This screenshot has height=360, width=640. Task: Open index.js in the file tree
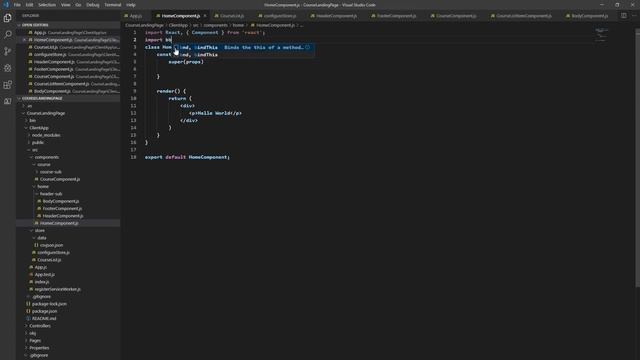pos(42,282)
